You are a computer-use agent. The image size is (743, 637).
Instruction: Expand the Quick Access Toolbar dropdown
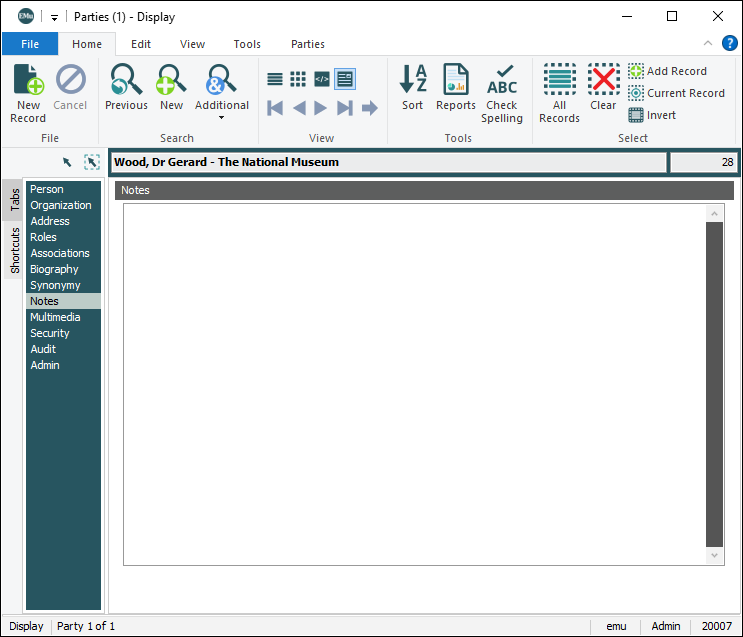pyautogui.click(x=54, y=17)
